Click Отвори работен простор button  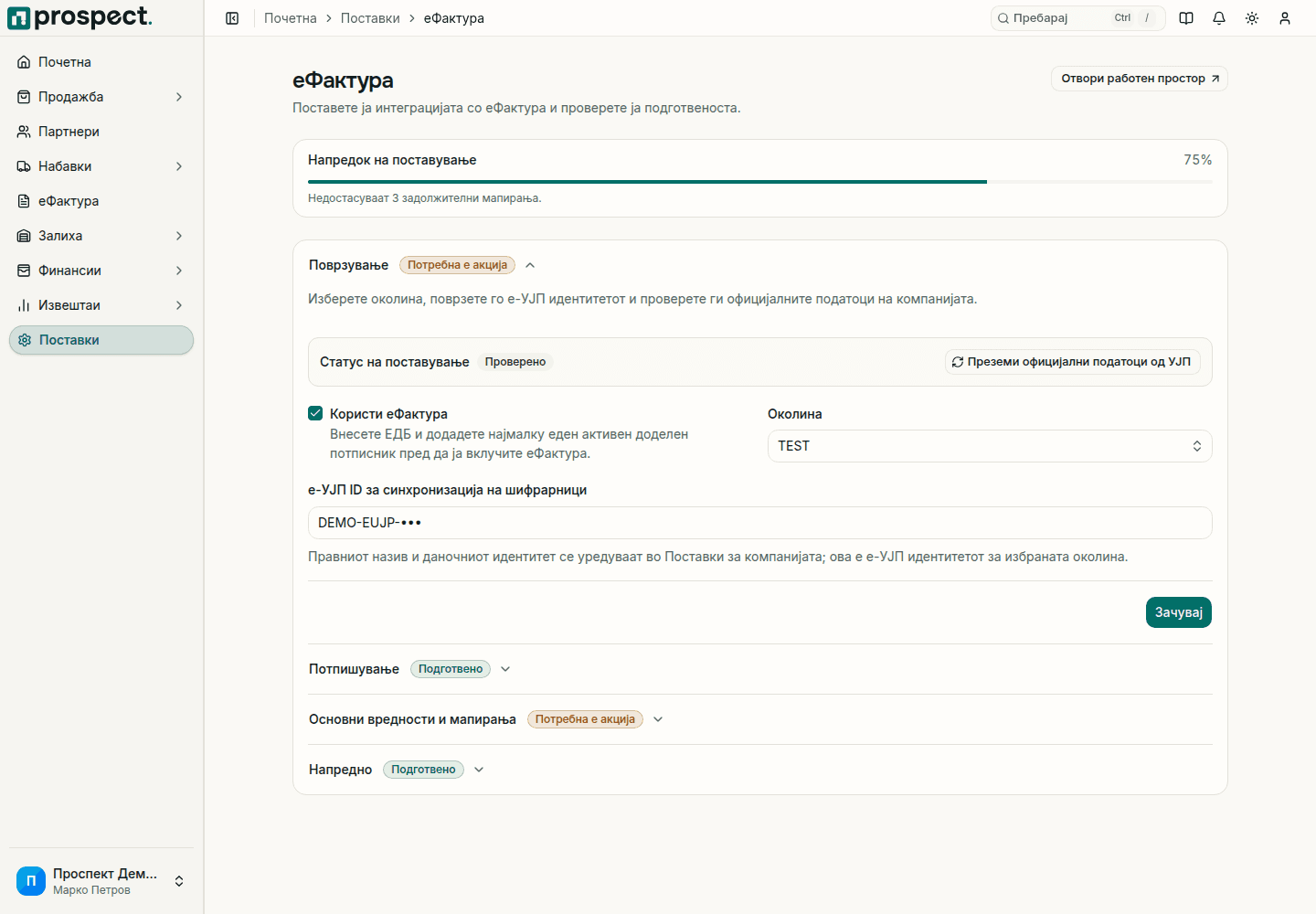(x=1140, y=79)
